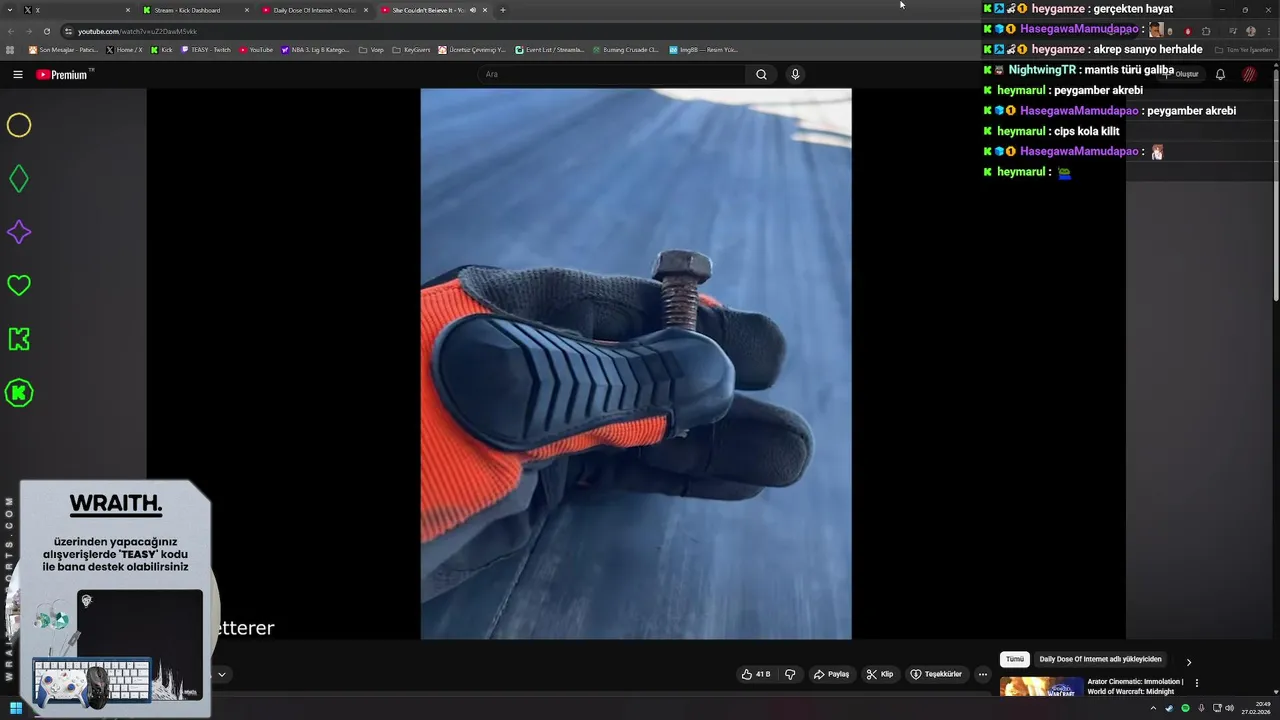Open the Son Mesajlar bookmark
The width and height of the screenshot is (1280, 720).
pyautogui.click(x=64, y=49)
